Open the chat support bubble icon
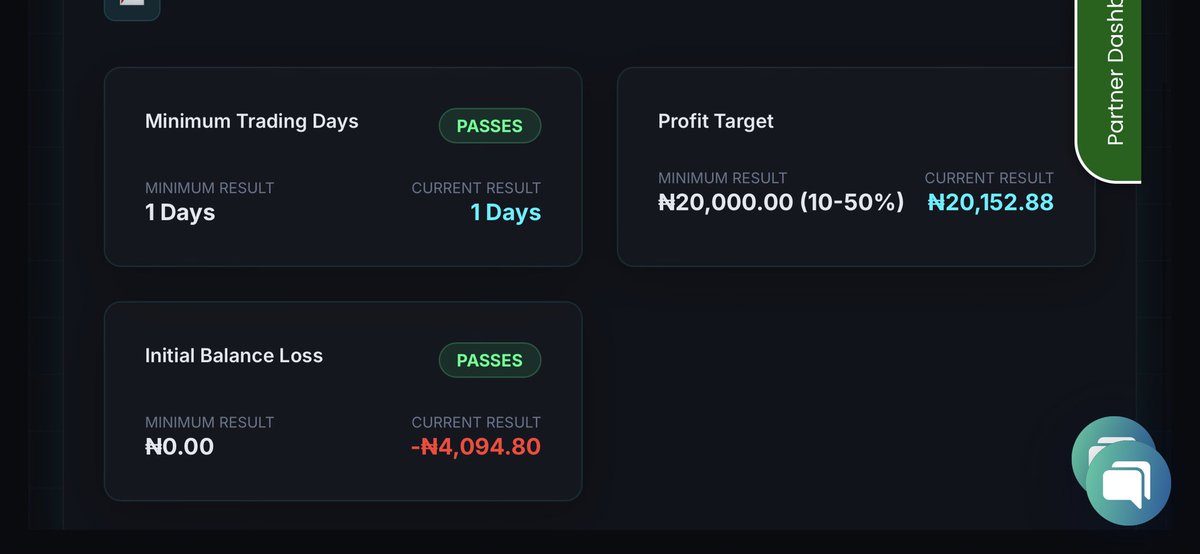1200x554 pixels. click(x=1127, y=483)
